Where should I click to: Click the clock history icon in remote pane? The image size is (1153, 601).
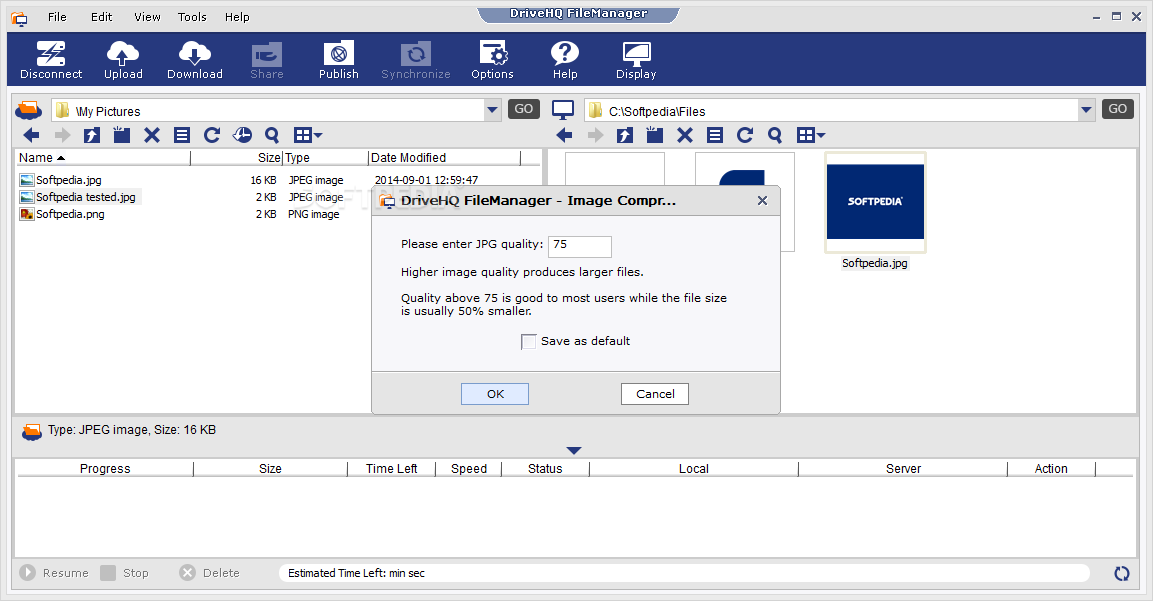click(x=242, y=135)
